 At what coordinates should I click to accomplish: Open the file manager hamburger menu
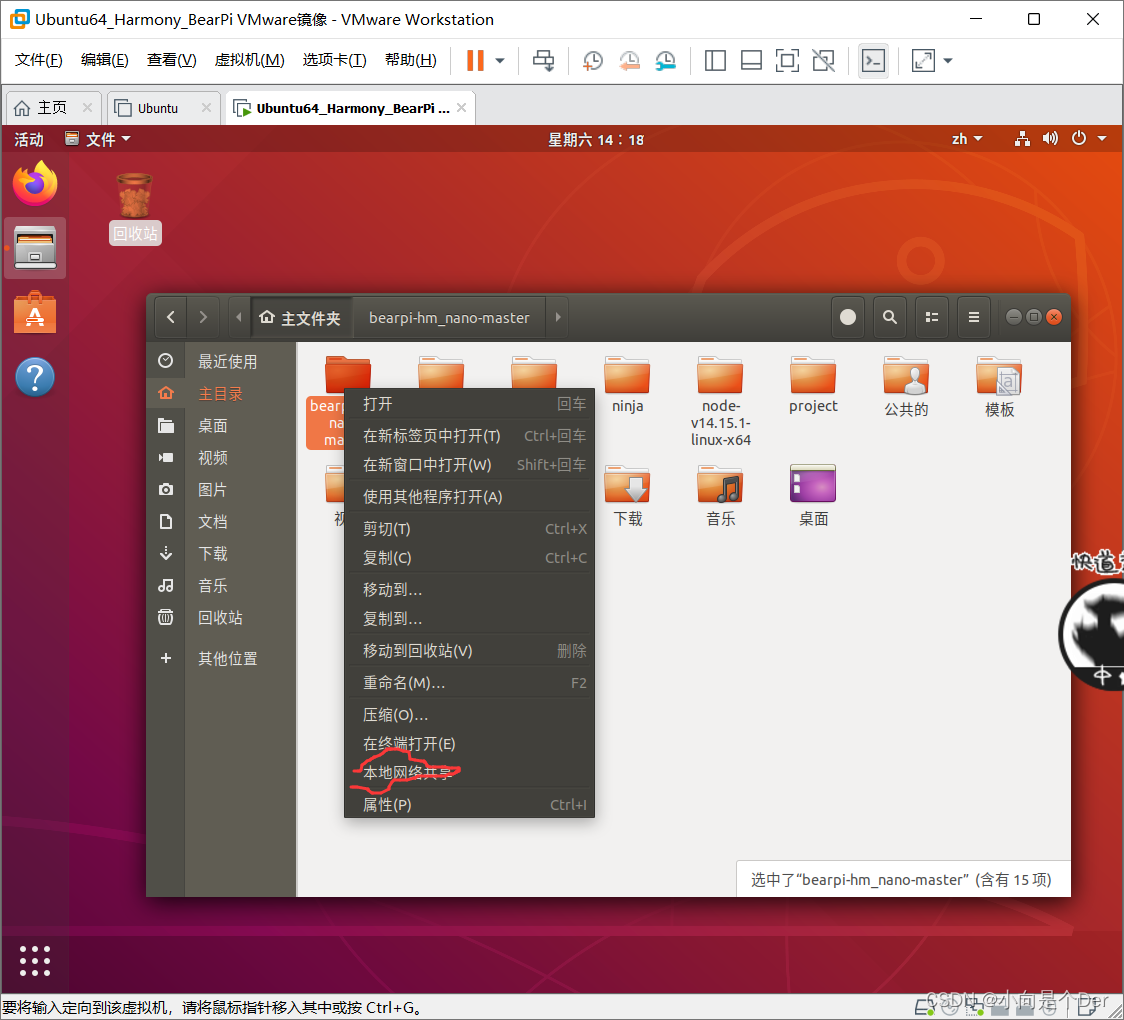[x=973, y=316]
